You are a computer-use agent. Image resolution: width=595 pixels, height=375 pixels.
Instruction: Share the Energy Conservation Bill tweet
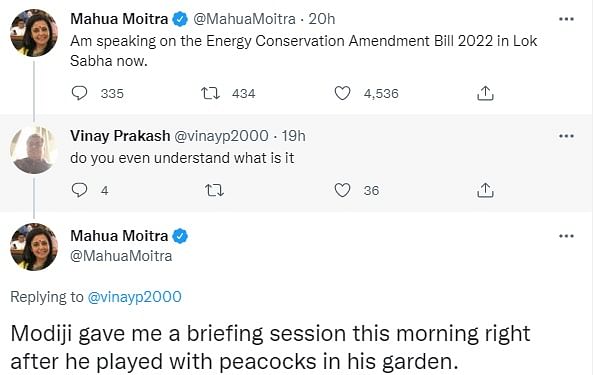click(485, 93)
